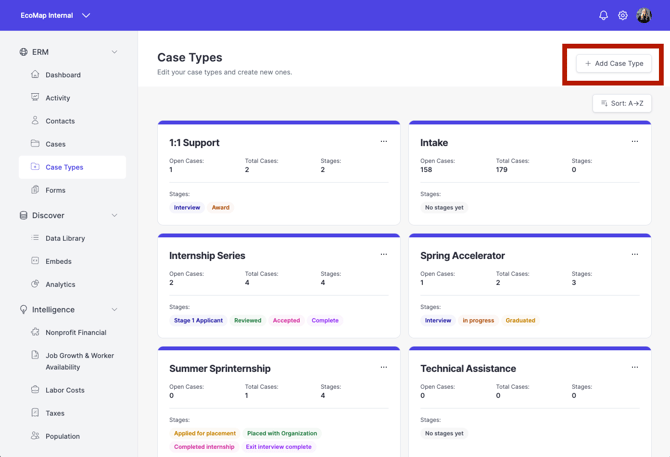Open Technical Assistance card options
This screenshot has width=670, height=457.
635,367
